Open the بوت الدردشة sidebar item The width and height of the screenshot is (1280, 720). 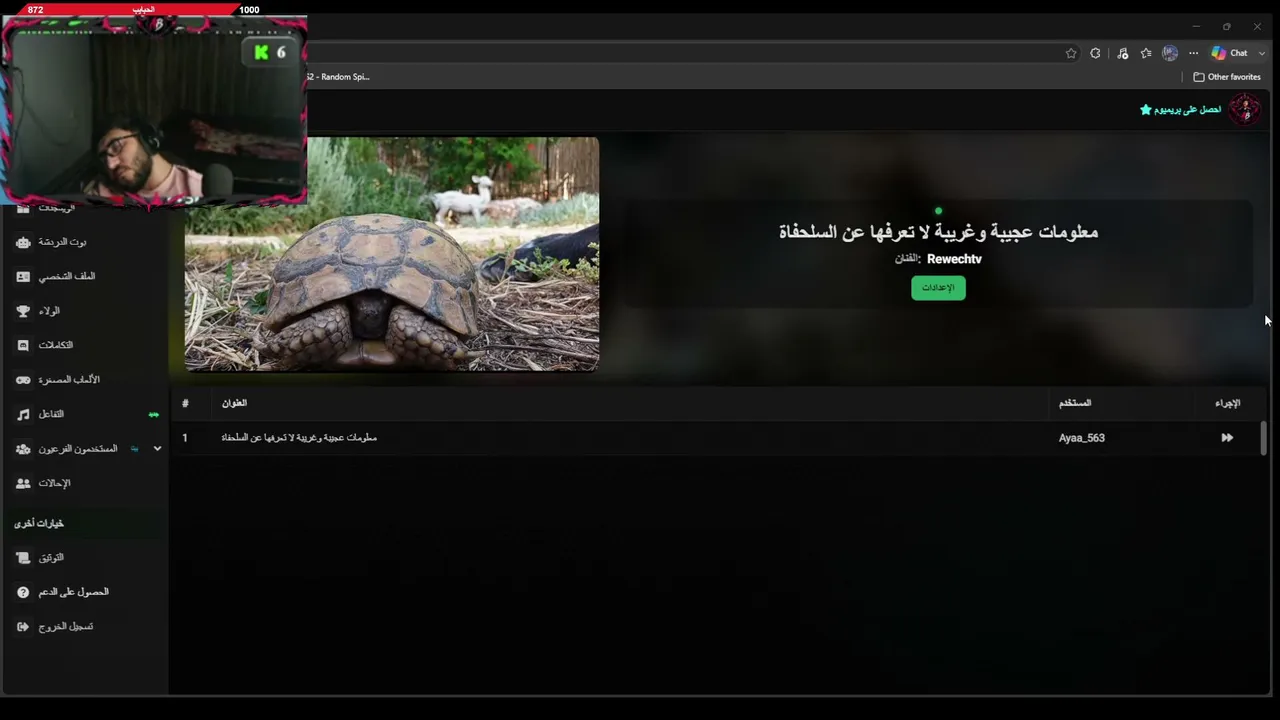point(63,242)
